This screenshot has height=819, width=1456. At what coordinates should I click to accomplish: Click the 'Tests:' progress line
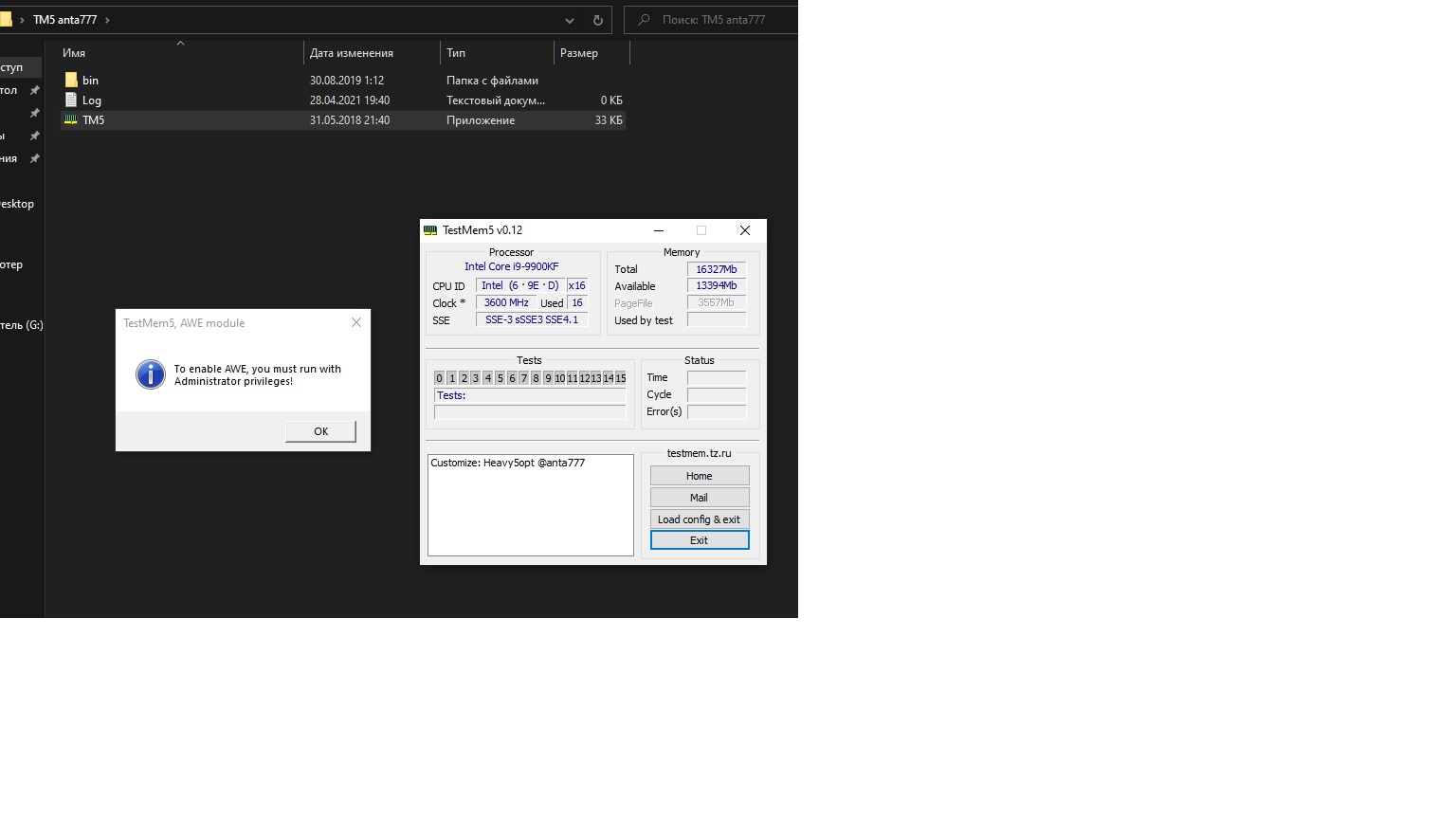(x=530, y=395)
